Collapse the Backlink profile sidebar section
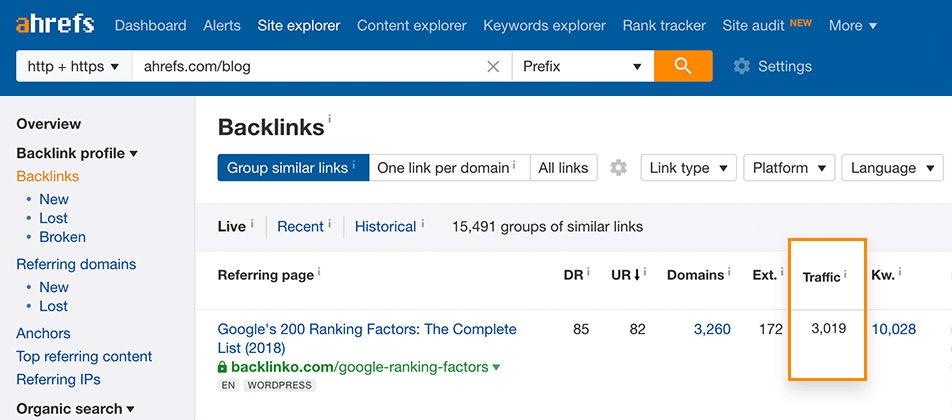952x420 pixels. point(77,153)
